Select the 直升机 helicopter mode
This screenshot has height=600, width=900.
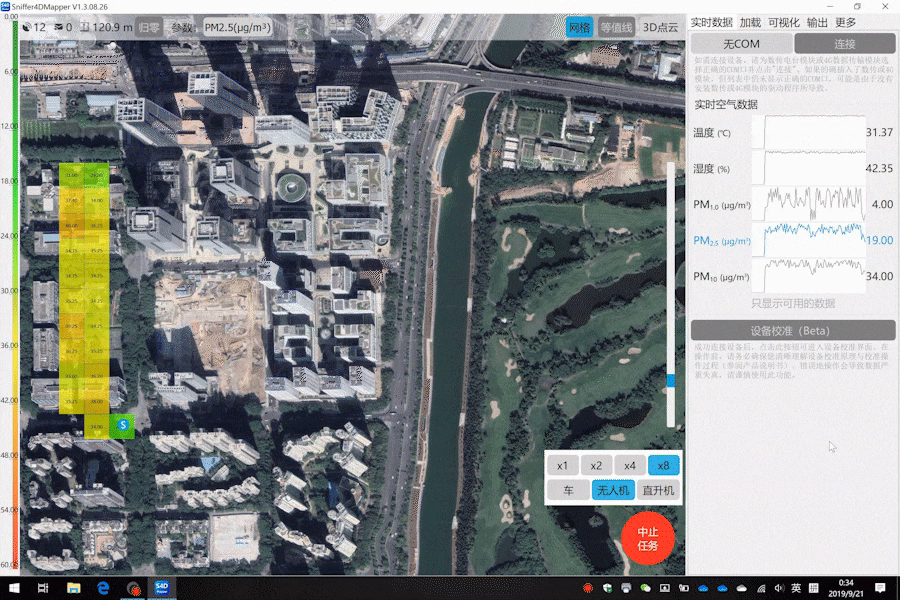coord(658,490)
